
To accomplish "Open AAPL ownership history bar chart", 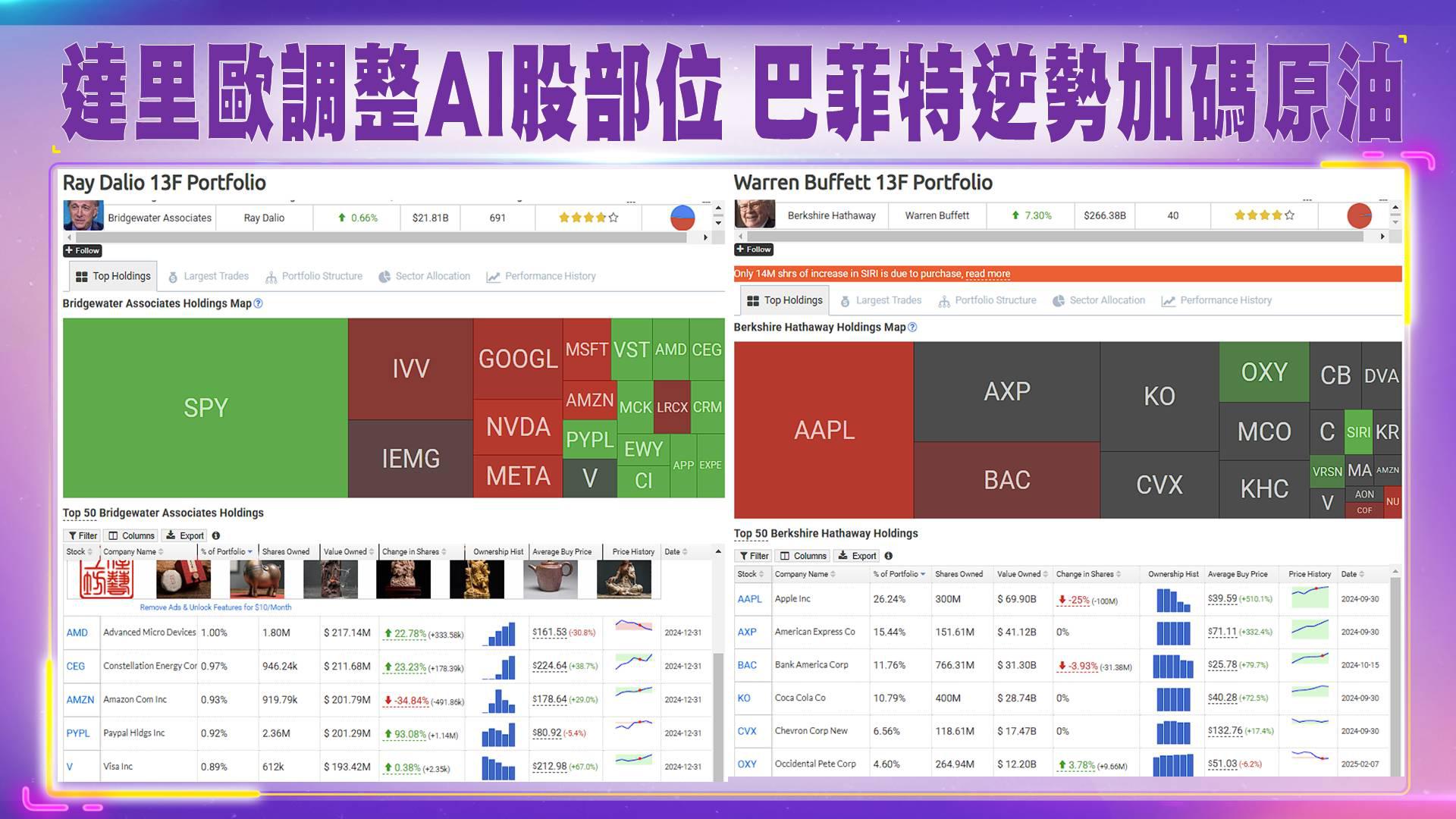I will [x=1173, y=600].
